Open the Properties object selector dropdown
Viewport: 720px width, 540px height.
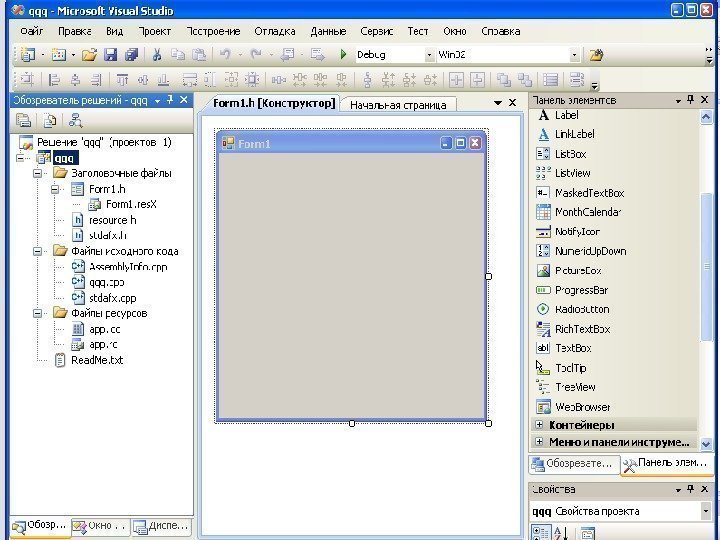pyautogui.click(x=705, y=511)
